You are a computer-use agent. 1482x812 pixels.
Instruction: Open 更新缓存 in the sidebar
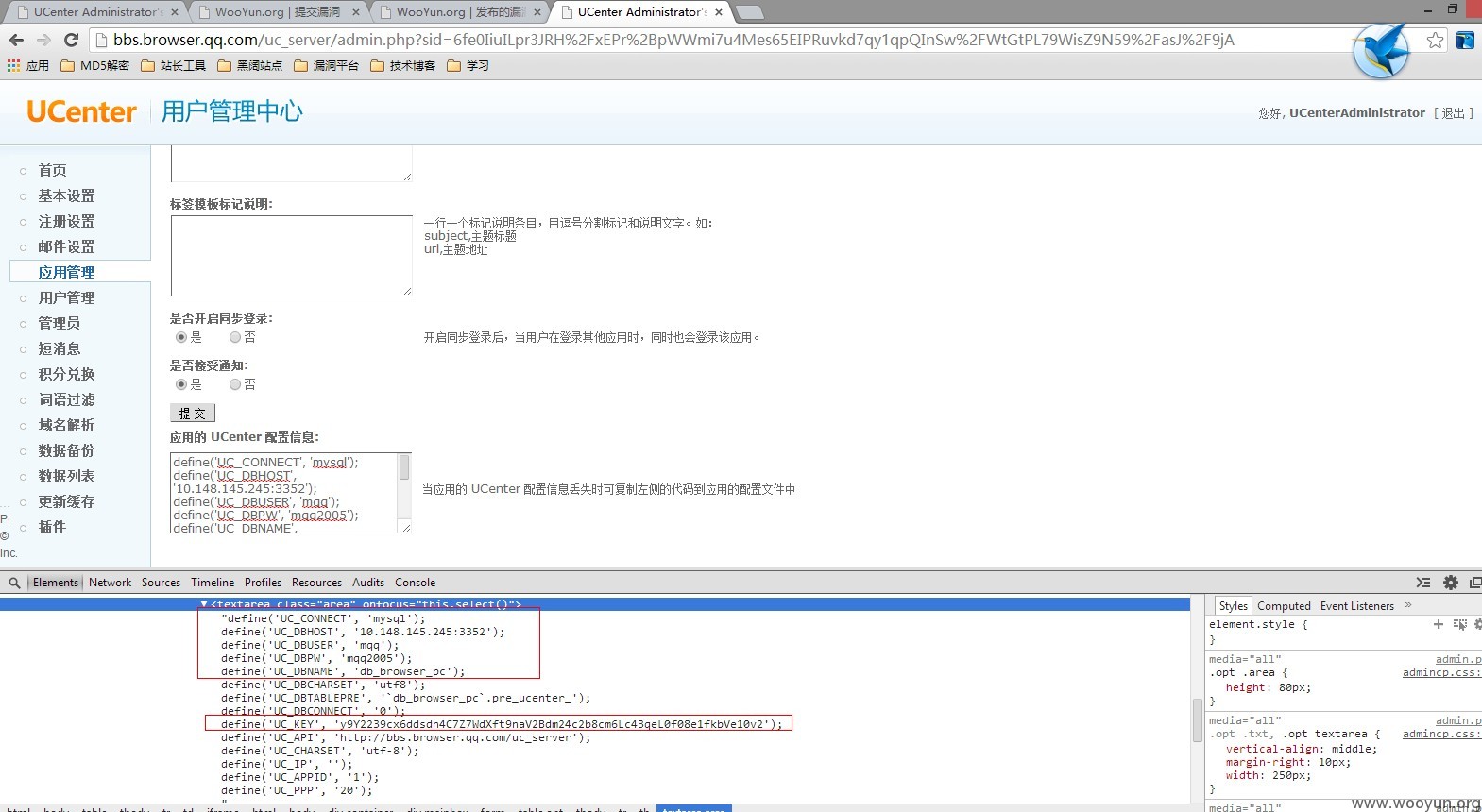pos(66,501)
